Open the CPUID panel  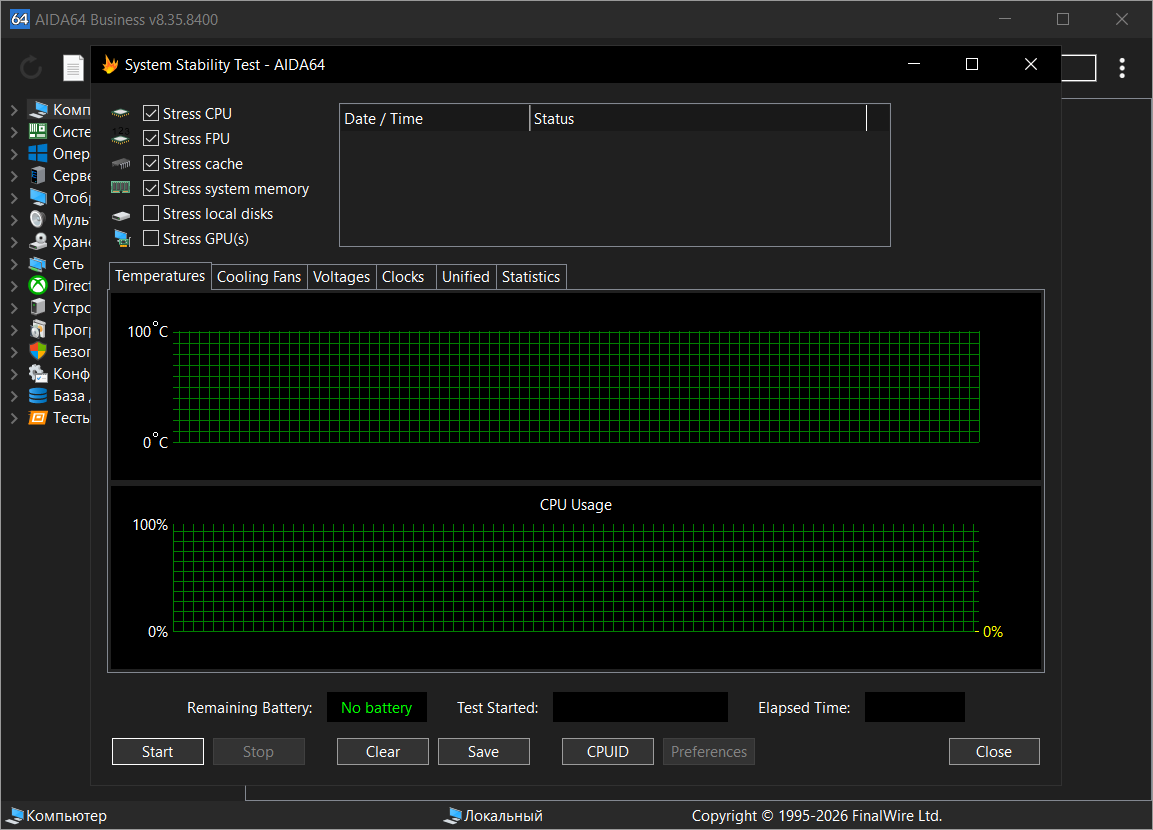tap(607, 751)
